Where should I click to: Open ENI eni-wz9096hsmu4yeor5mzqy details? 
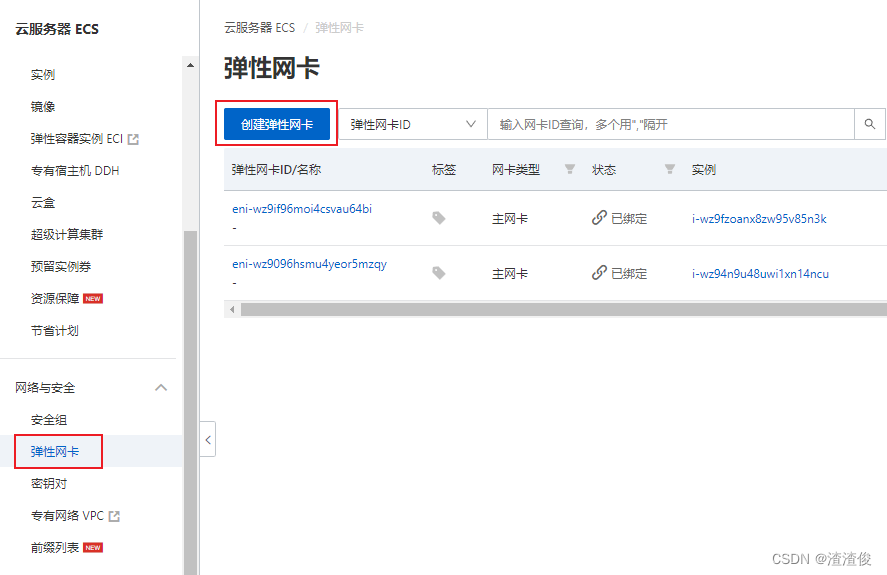309,264
